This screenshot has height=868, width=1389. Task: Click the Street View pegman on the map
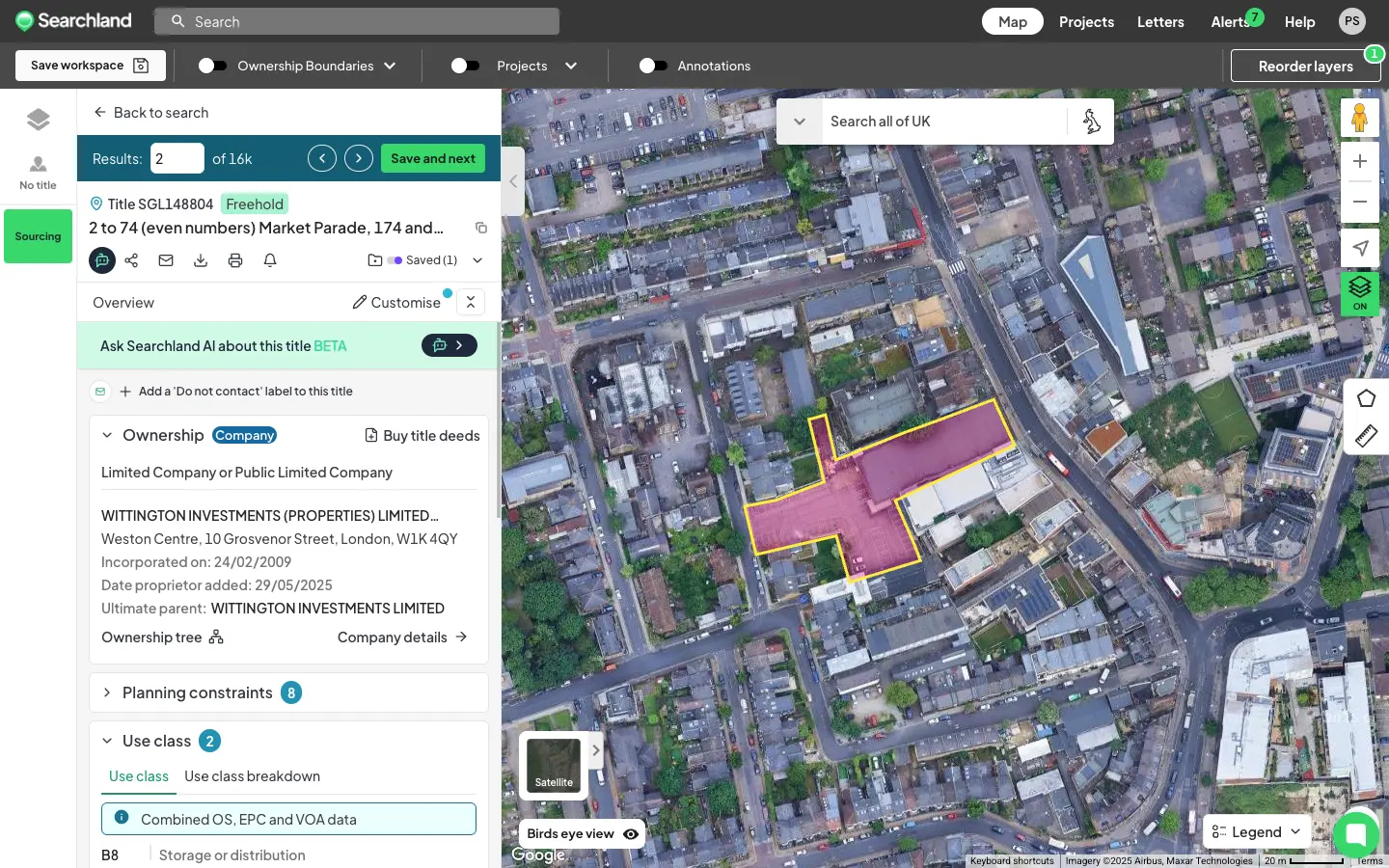(x=1359, y=119)
